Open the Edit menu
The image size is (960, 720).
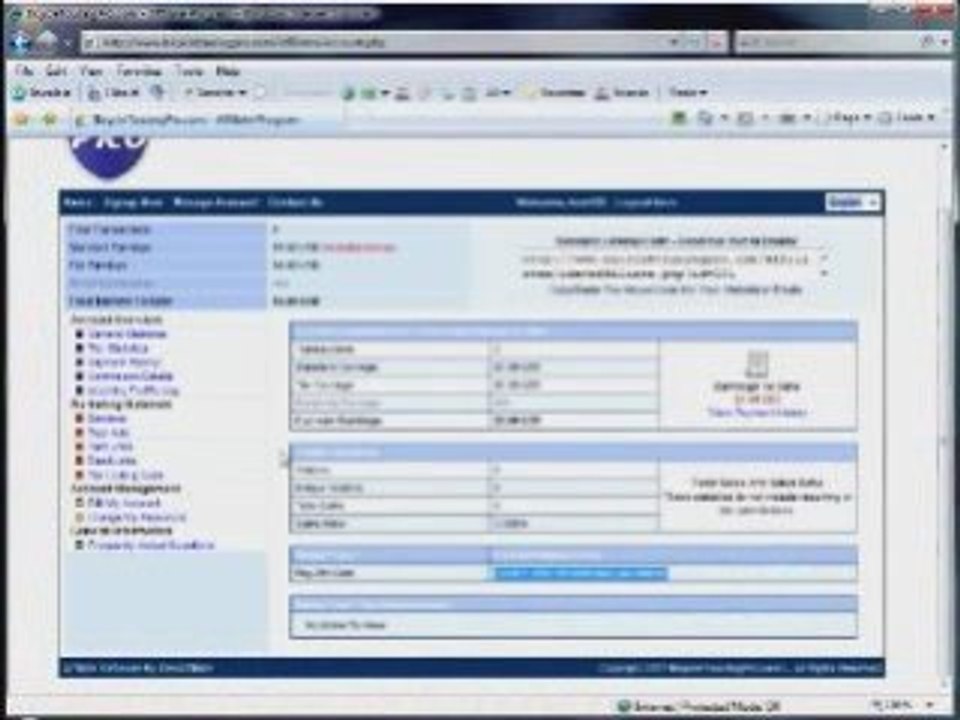(56, 71)
